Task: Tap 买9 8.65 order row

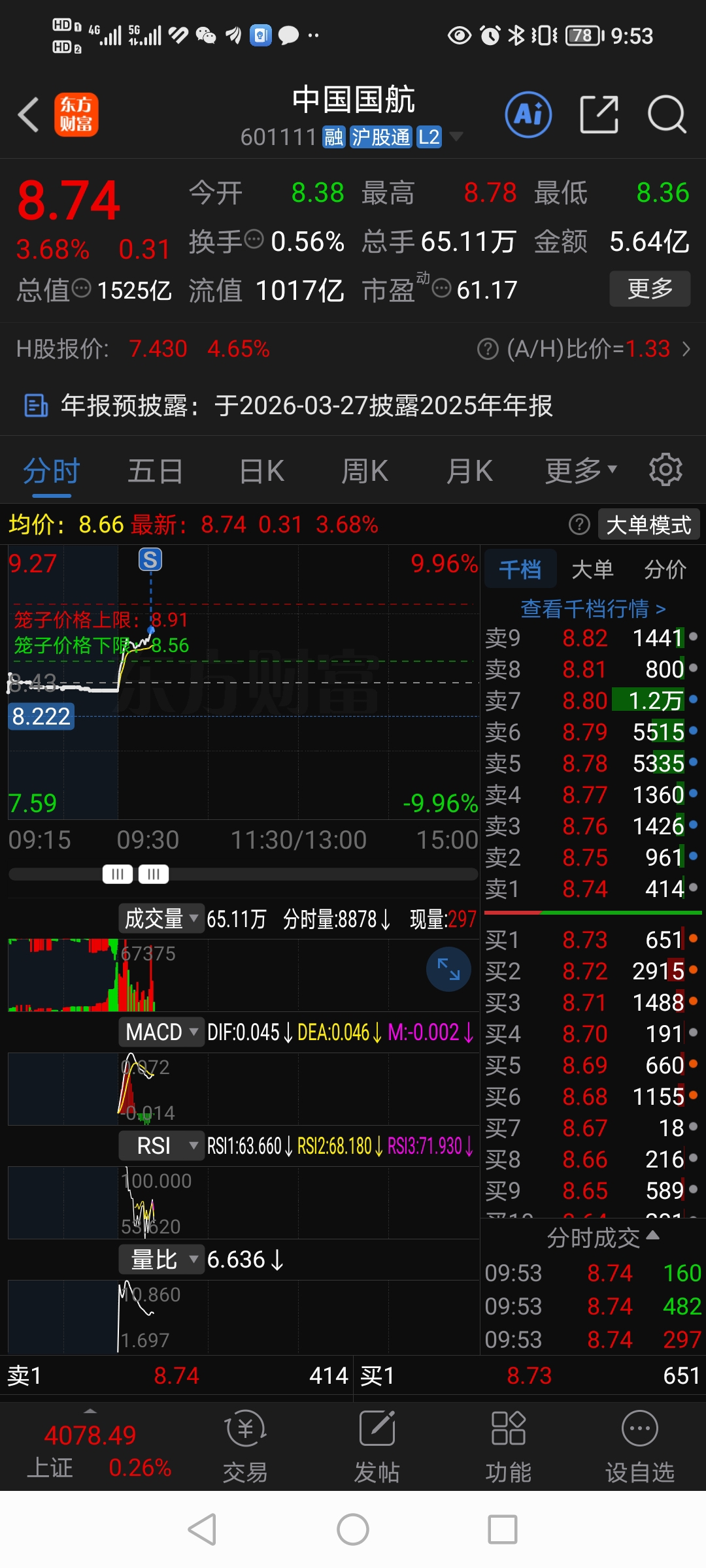Action: 592,1190
